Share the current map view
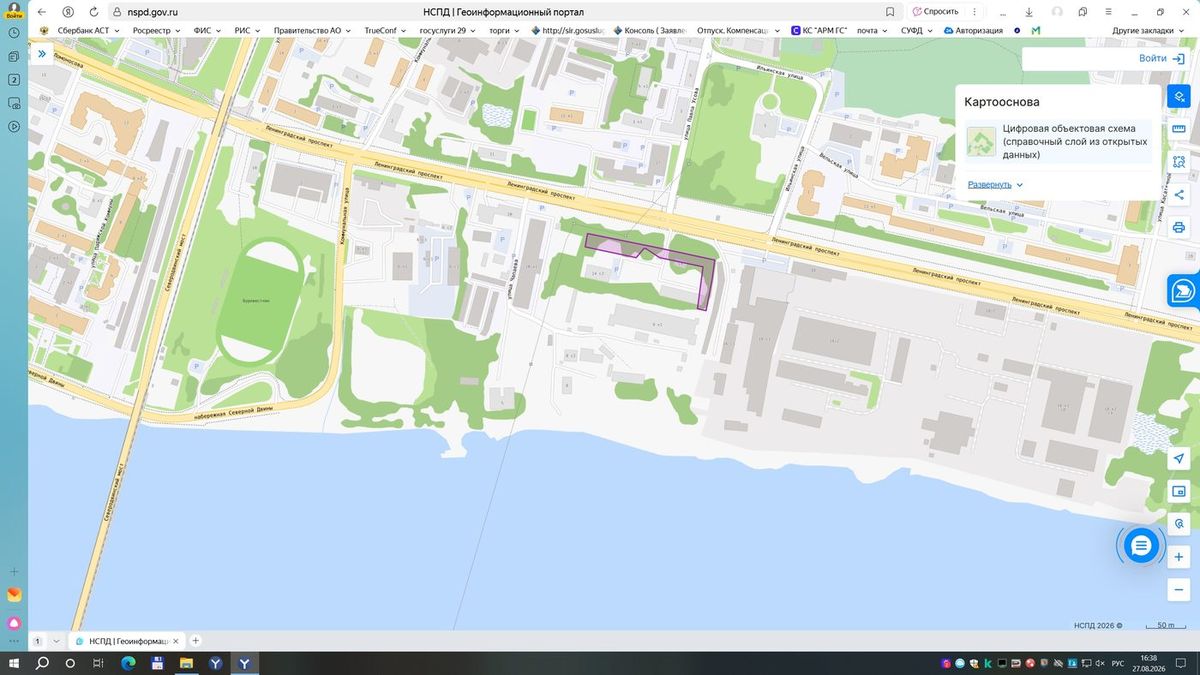The width and height of the screenshot is (1200, 675). pyautogui.click(x=1179, y=195)
